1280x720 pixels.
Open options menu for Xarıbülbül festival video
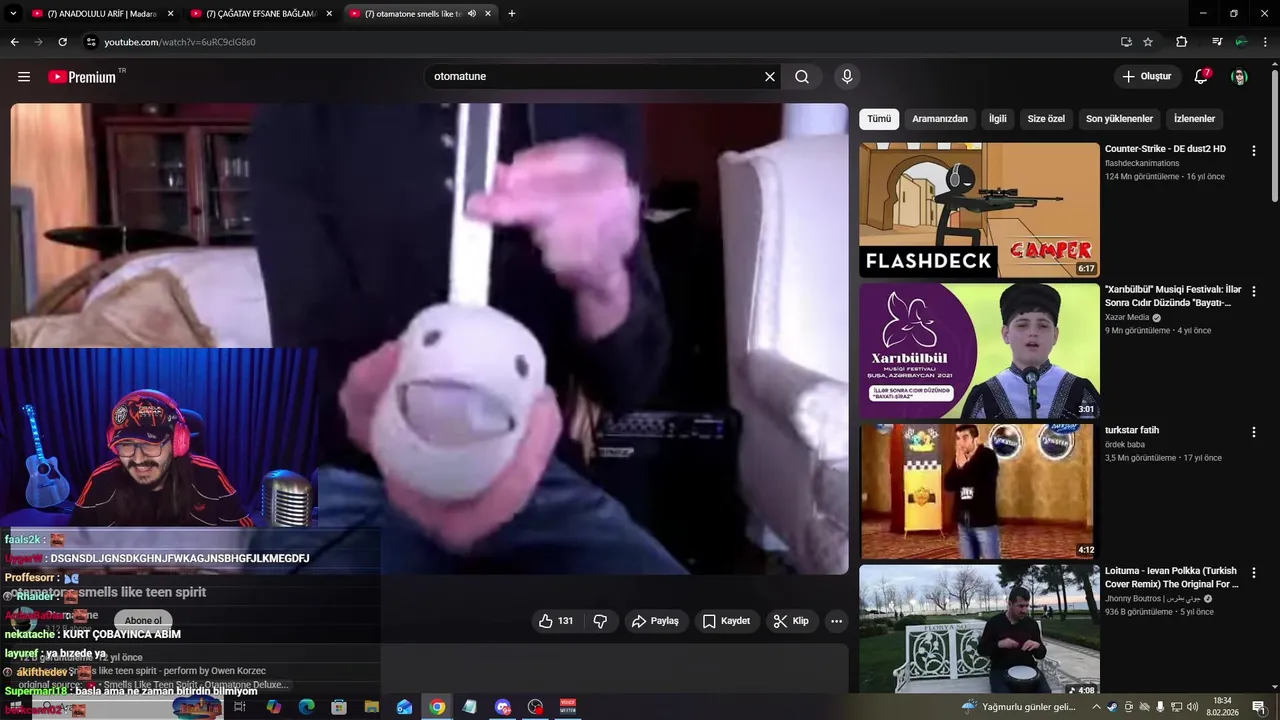click(1253, 292)
